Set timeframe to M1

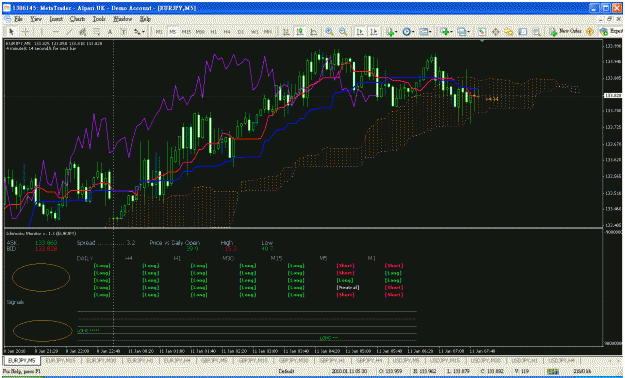tap(159, 32)
